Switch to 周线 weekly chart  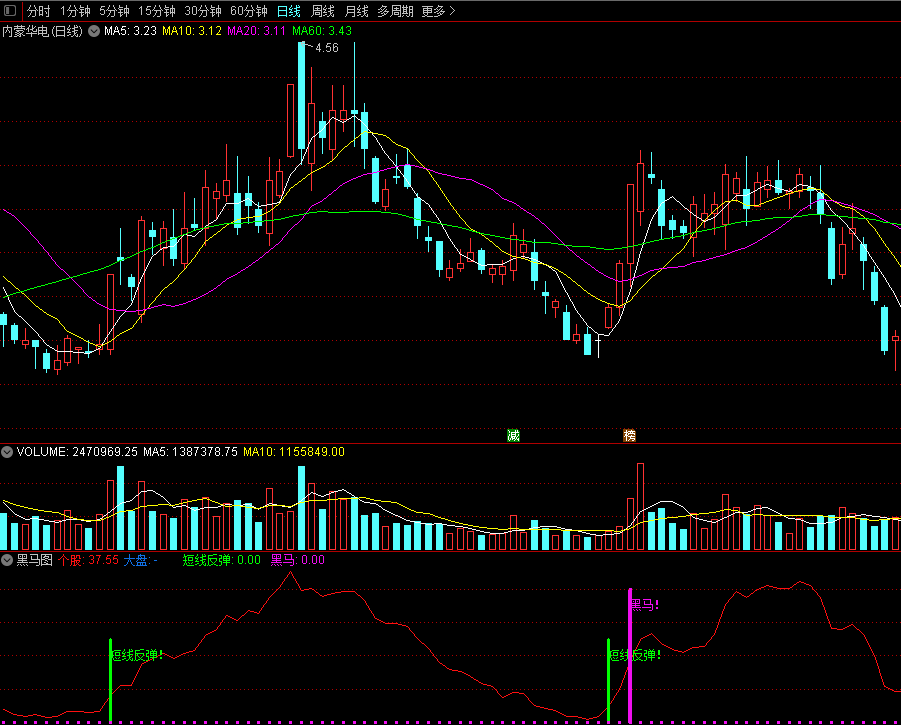[x=322, y=11]
